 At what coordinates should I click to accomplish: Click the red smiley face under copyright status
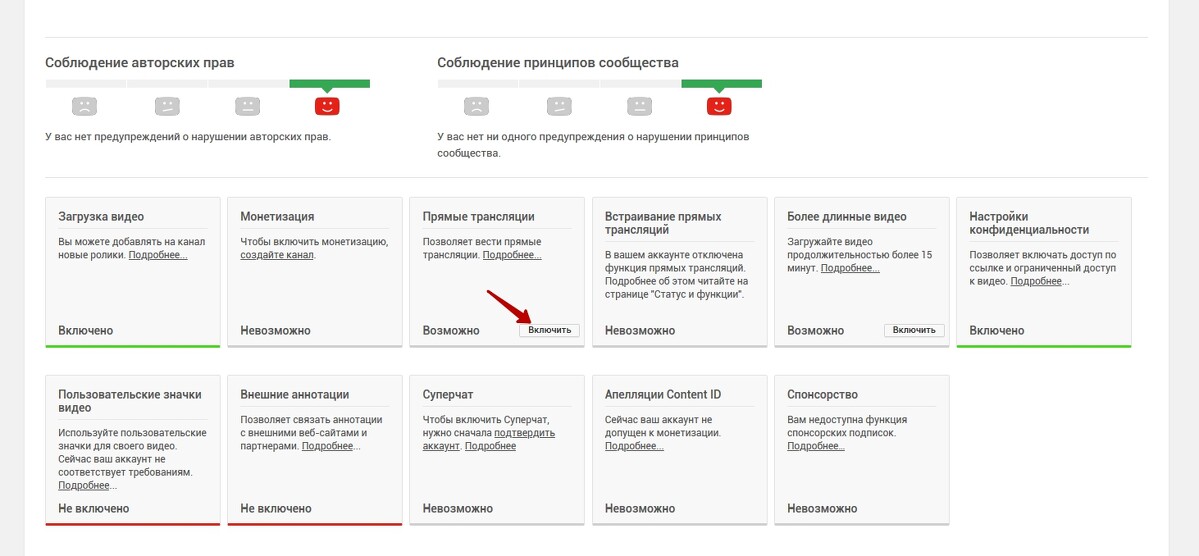pos(327,105)
